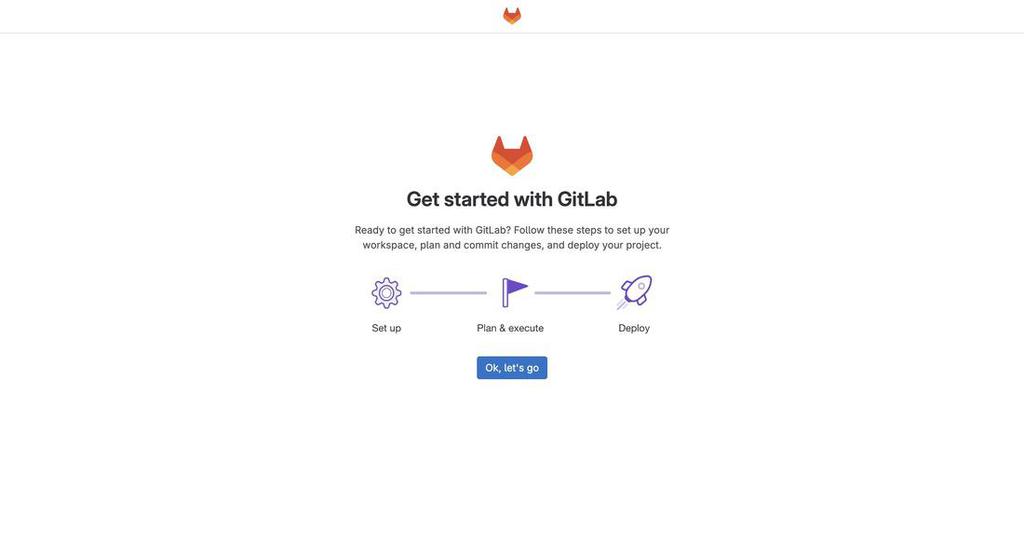The image size is (1024, 554).
Task: Start onboarding with "Ok, let's go" button
Action: (x=512, y=368)
